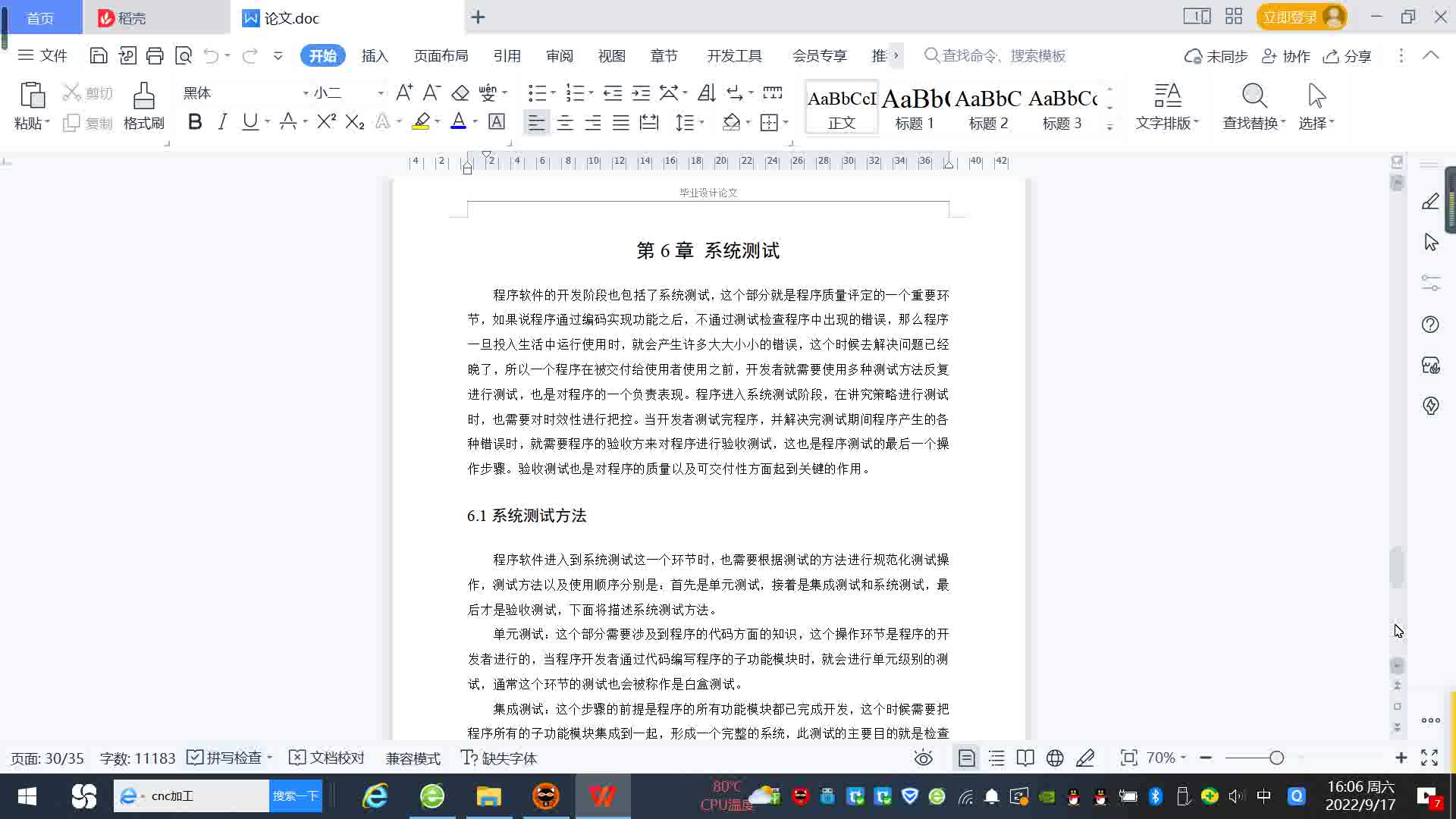
Task: Increase font size with A+ icon
Action: pos(405,93)
